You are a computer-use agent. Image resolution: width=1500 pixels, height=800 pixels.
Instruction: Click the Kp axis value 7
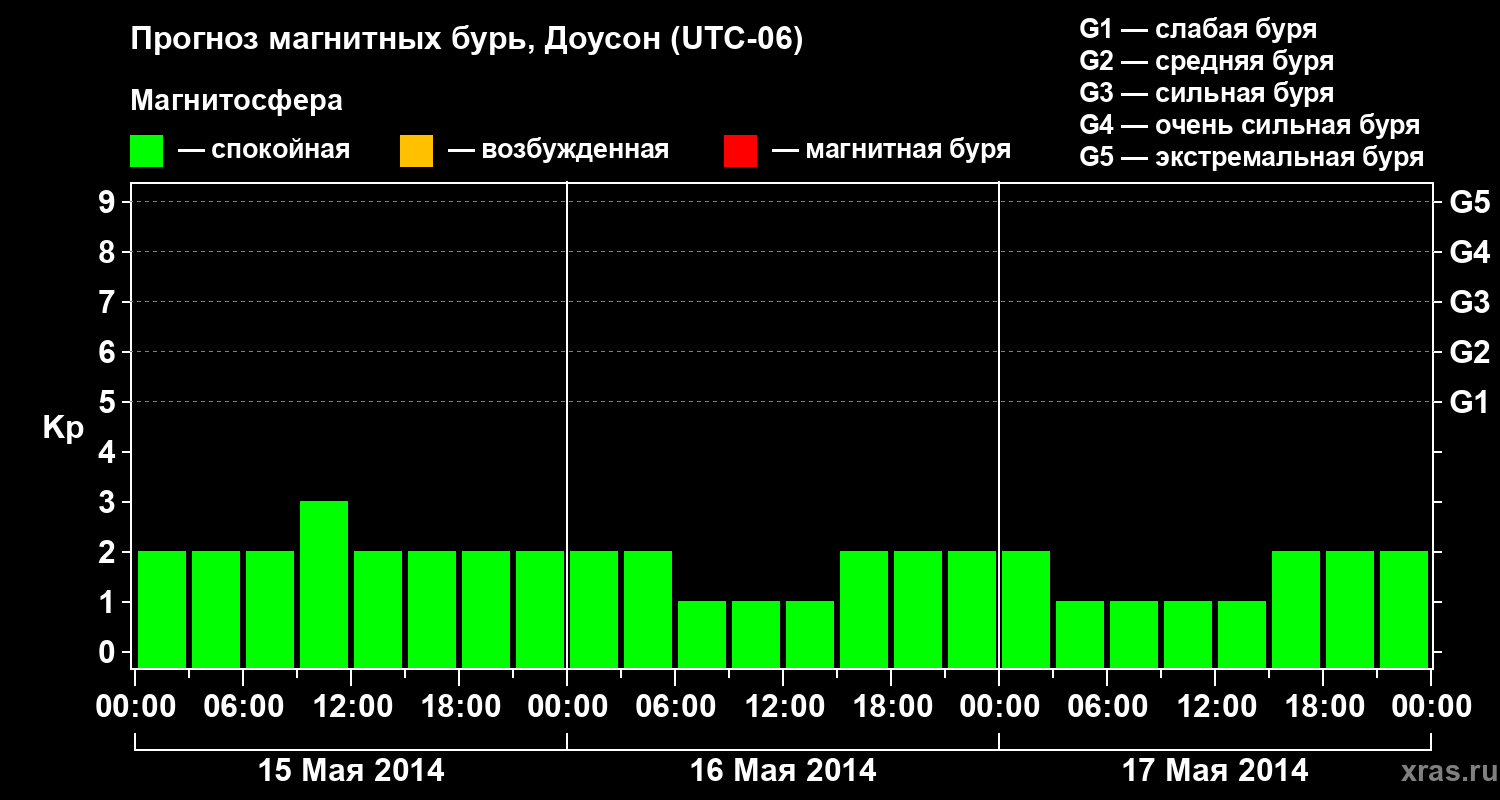click(x=109, y=302)
